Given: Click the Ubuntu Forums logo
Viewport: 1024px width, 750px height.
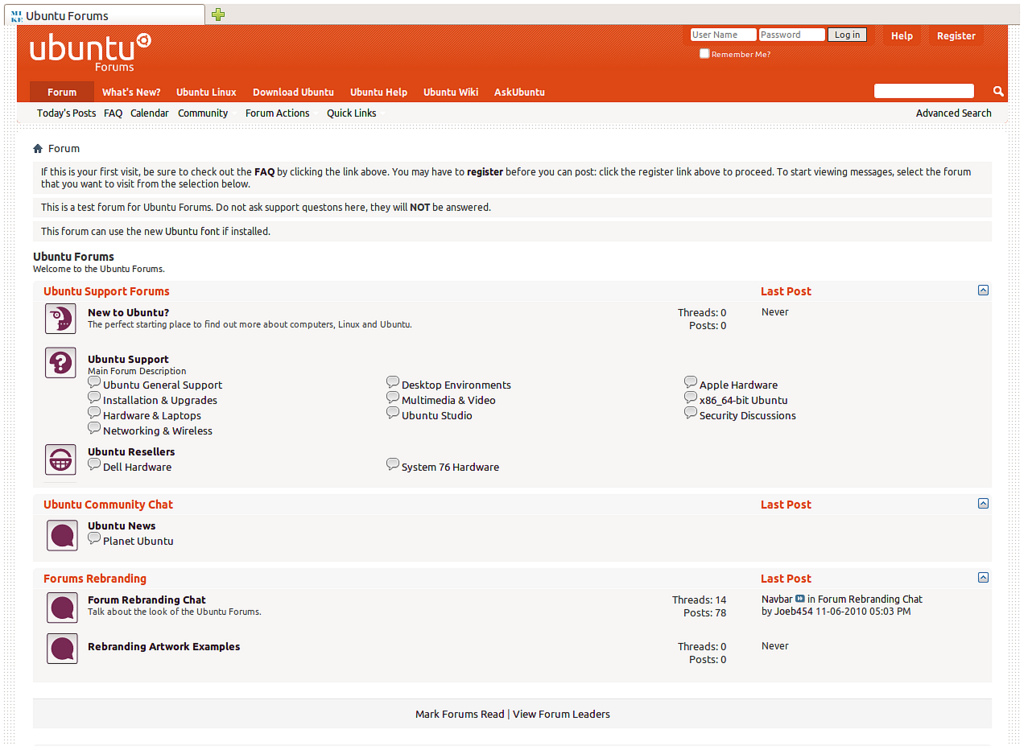Looking at the screenshot, I should 90,52.
